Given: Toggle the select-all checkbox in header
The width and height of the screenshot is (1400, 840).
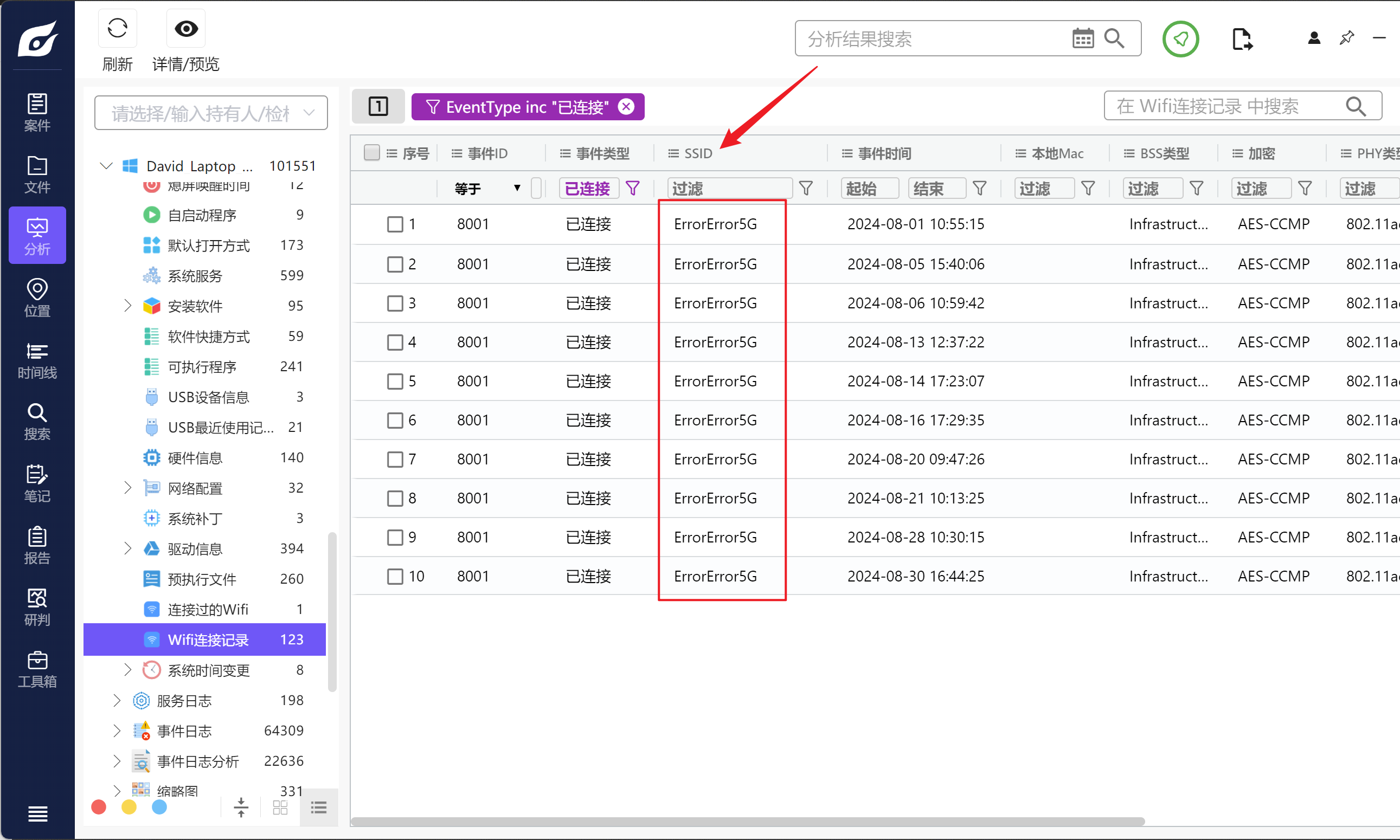Looking at the screenshot, I should [371, 153].
